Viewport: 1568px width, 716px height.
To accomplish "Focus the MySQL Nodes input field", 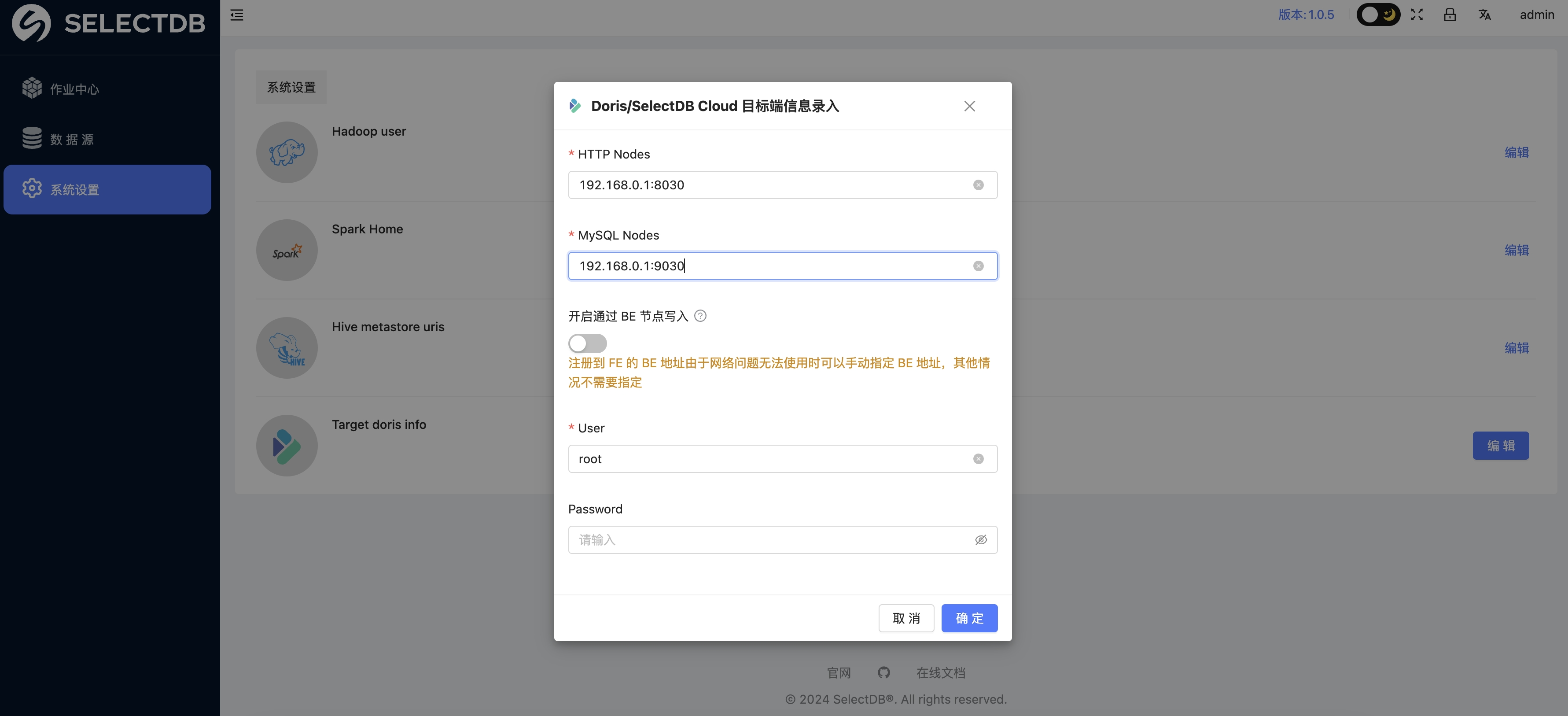I will (783, 266).
